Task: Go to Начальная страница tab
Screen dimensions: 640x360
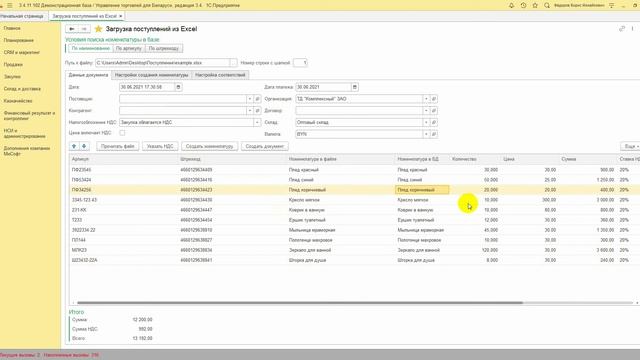Action: click(22, 16)
